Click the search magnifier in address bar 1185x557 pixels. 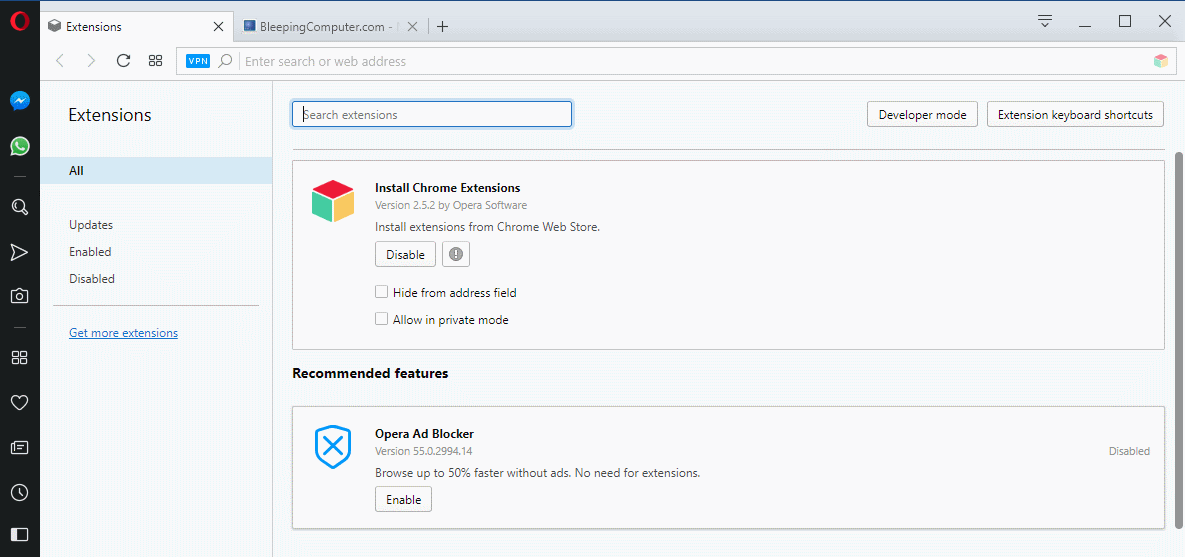(x=224, y=61)
